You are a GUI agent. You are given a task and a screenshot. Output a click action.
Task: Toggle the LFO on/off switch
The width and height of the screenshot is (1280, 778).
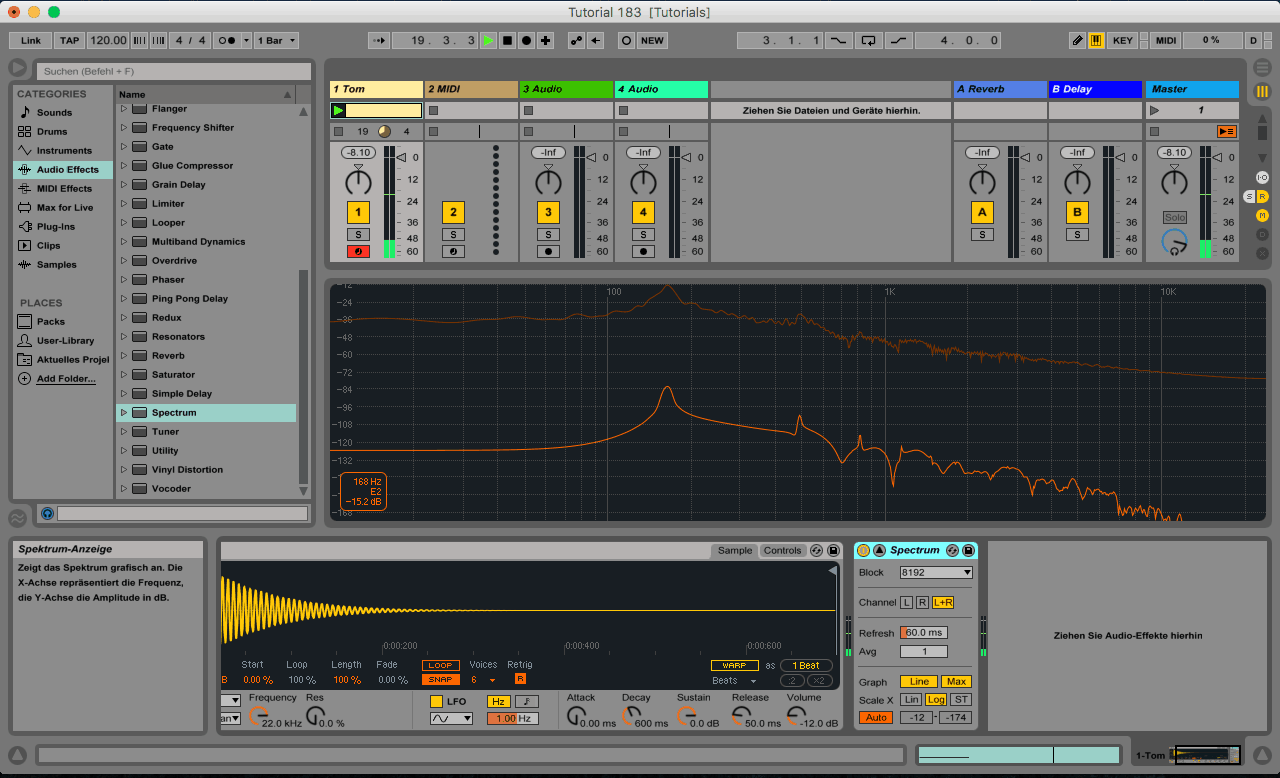436,701
